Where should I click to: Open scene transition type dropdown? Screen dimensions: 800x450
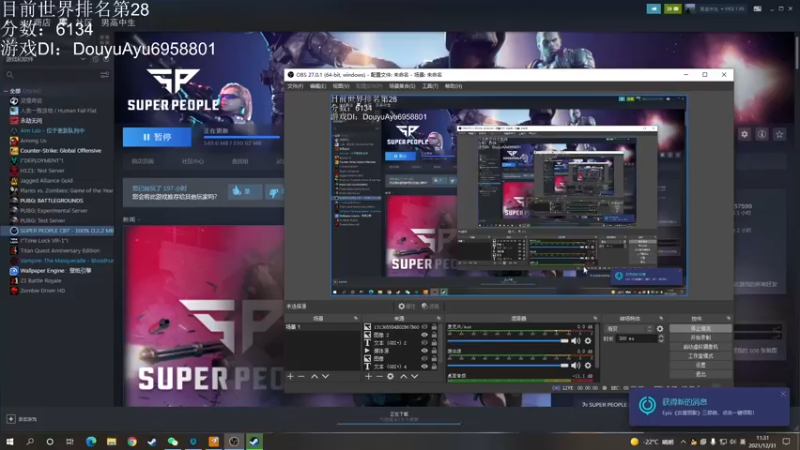point(628,329)
